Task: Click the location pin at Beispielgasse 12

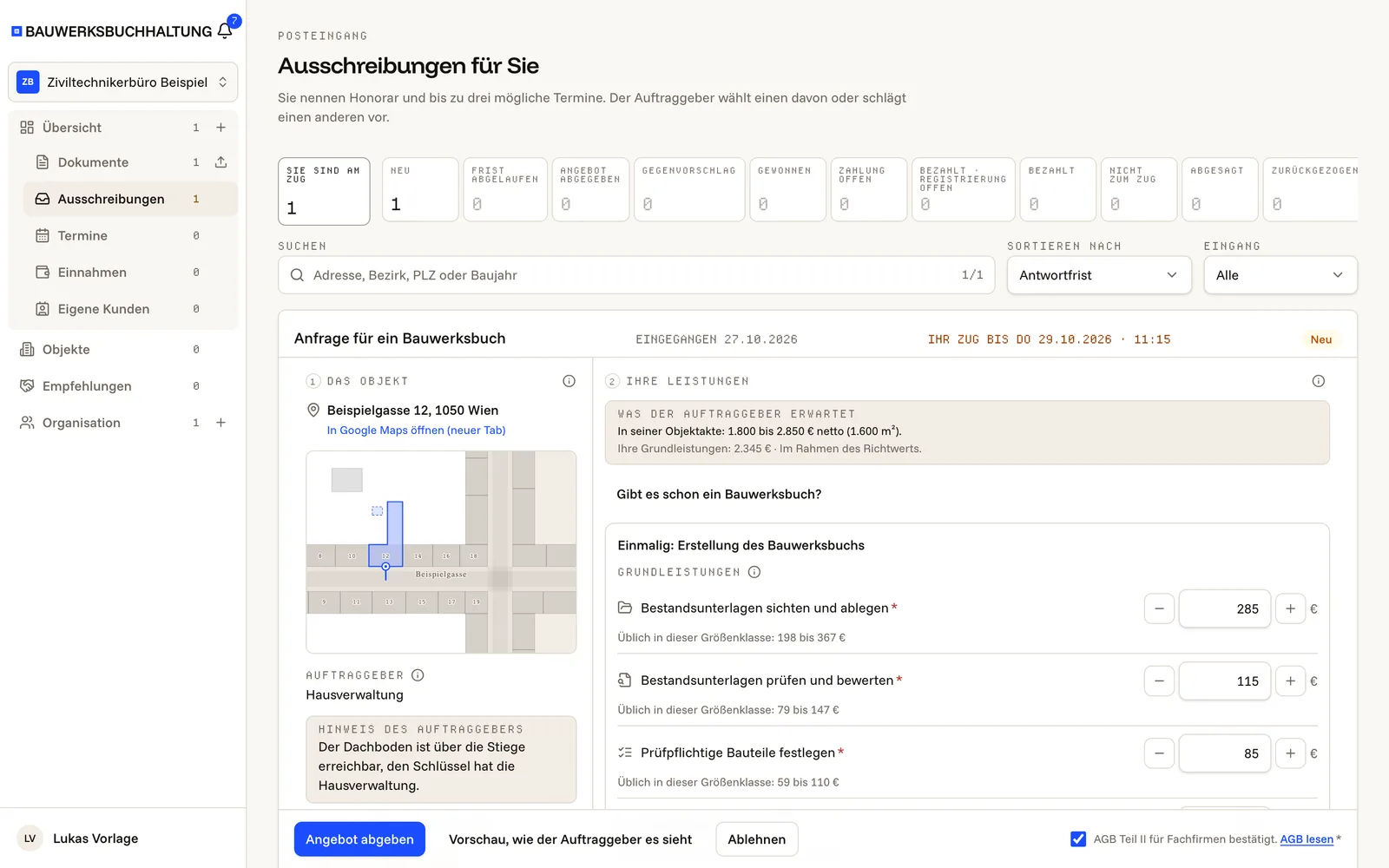Action: tap(313, 411)
